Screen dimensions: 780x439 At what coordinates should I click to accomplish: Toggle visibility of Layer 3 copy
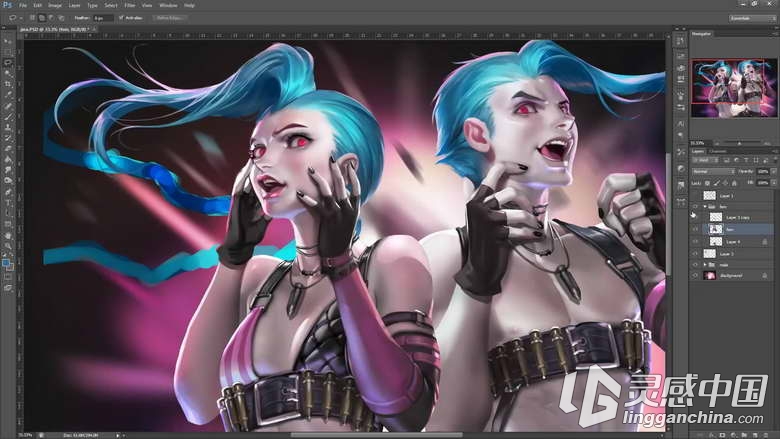tap(695, 218)
